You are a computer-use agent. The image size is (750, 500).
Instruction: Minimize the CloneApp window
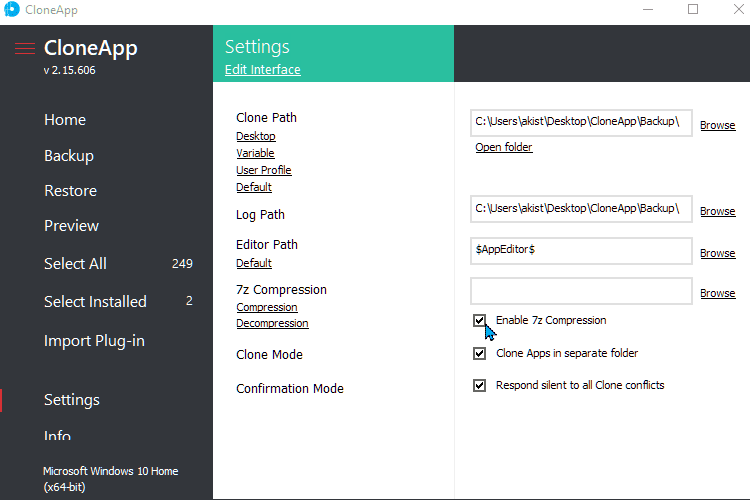(x=648, y=9)
